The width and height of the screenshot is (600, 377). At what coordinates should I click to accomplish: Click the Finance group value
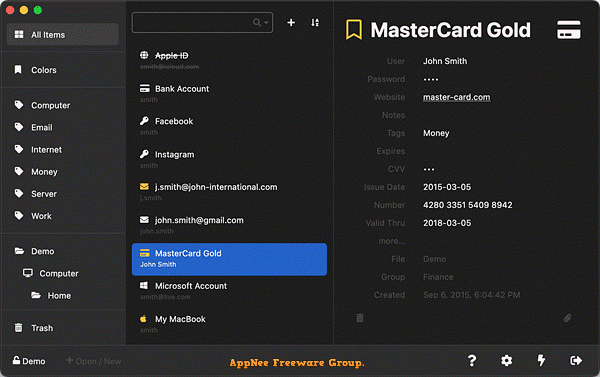(x=438, y=277)
